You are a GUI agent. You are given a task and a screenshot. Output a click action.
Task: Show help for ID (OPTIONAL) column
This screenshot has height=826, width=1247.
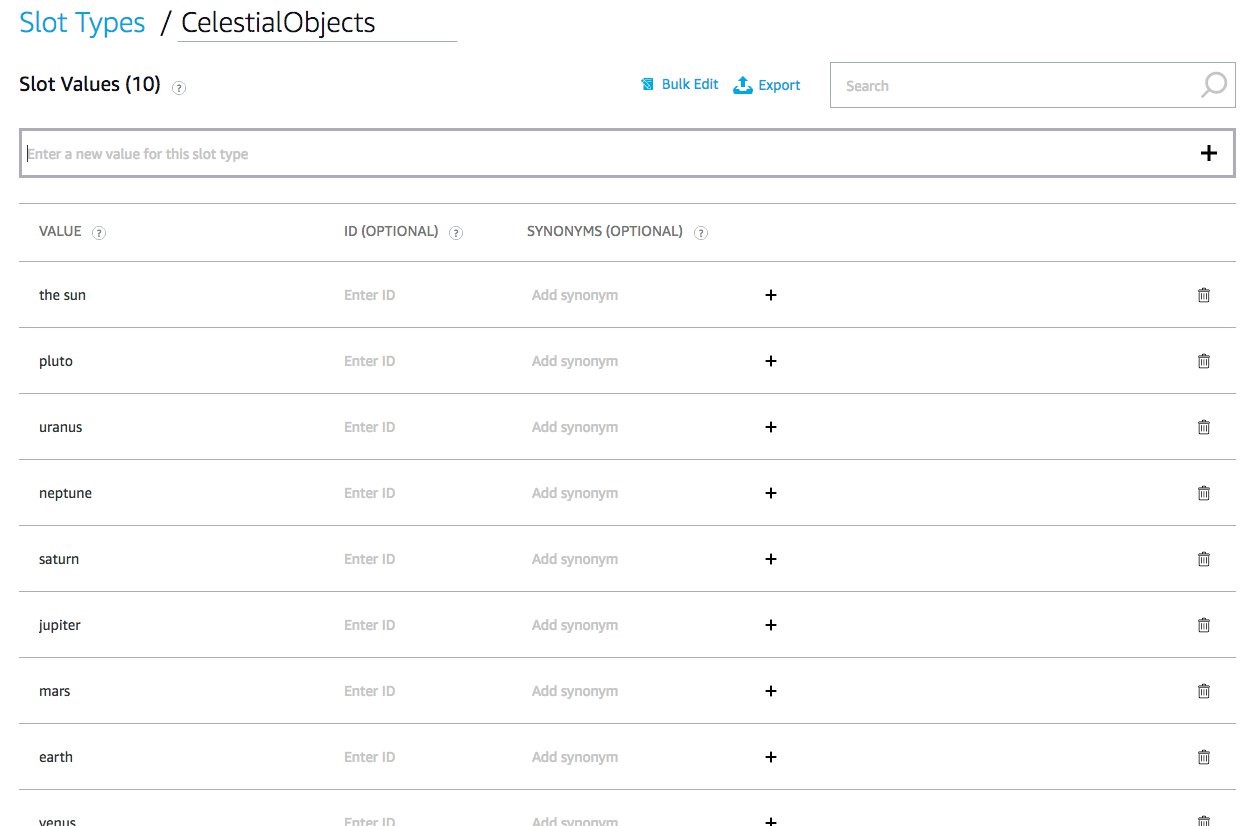click(456, 233)
